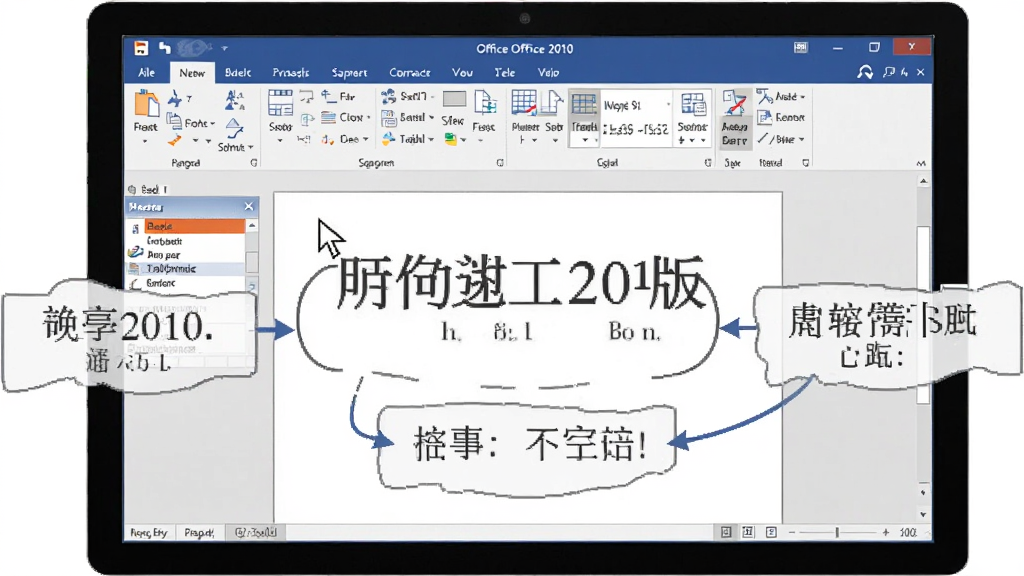
Task: Click the help headset icon in ribbon bar
Action: [x=865, y=72]
